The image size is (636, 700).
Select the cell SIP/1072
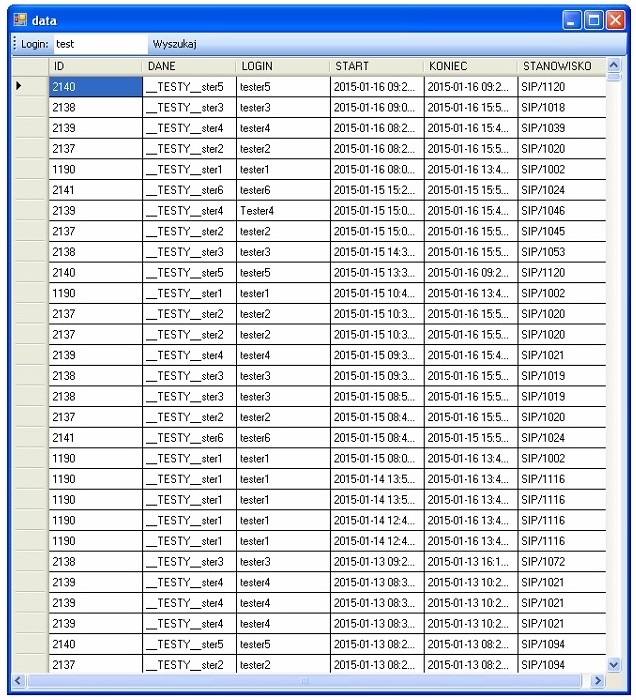[561, 561]
